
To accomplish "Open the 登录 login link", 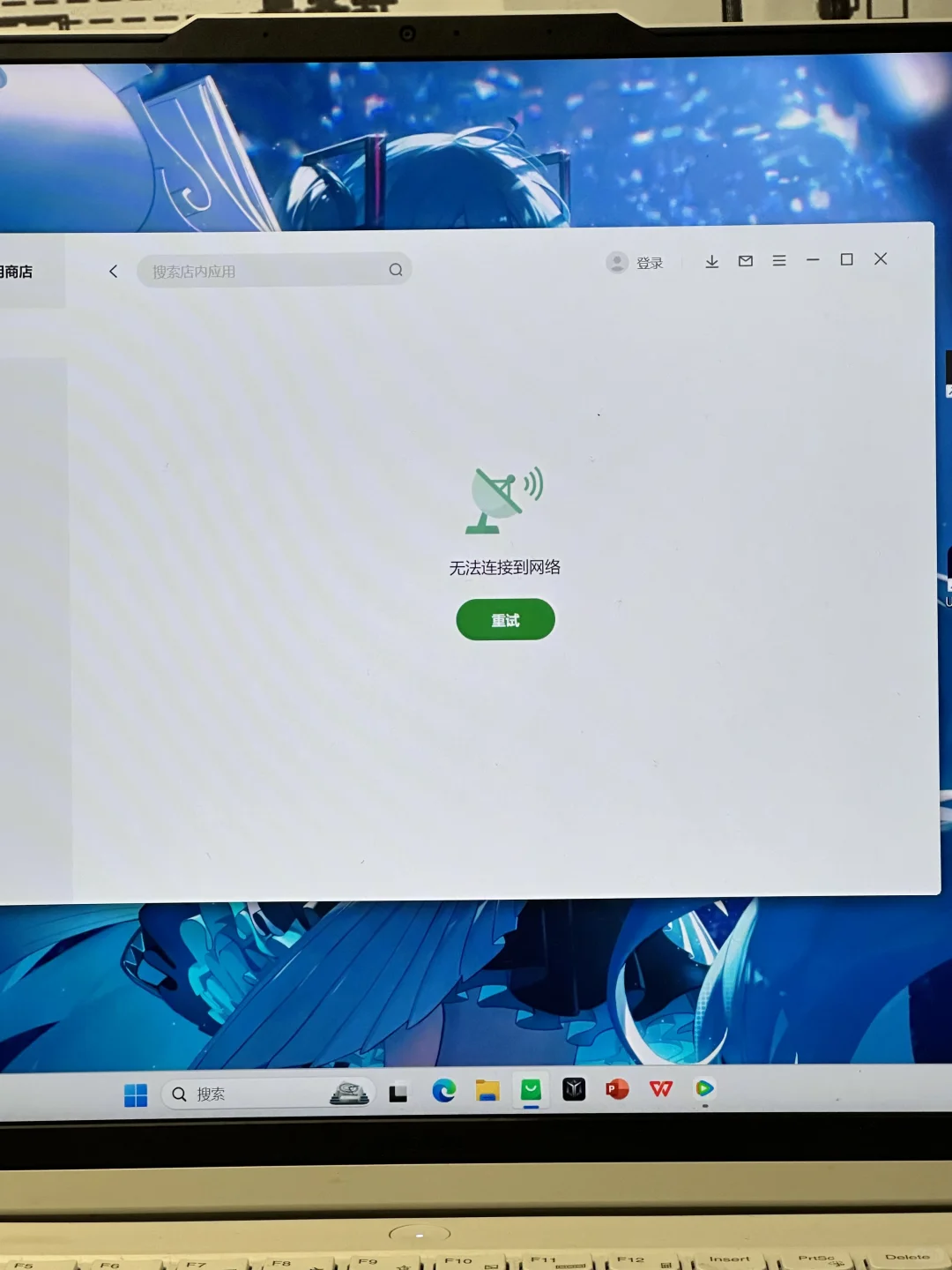I will [x=650, y=263].
